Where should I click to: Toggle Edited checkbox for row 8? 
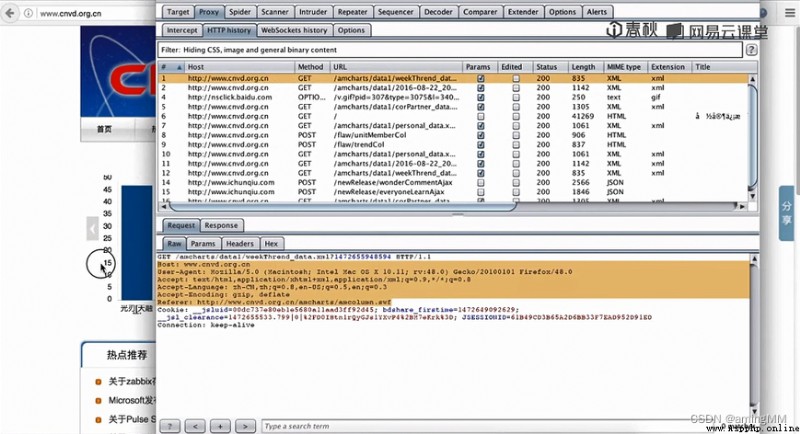(x=516, y=135)
